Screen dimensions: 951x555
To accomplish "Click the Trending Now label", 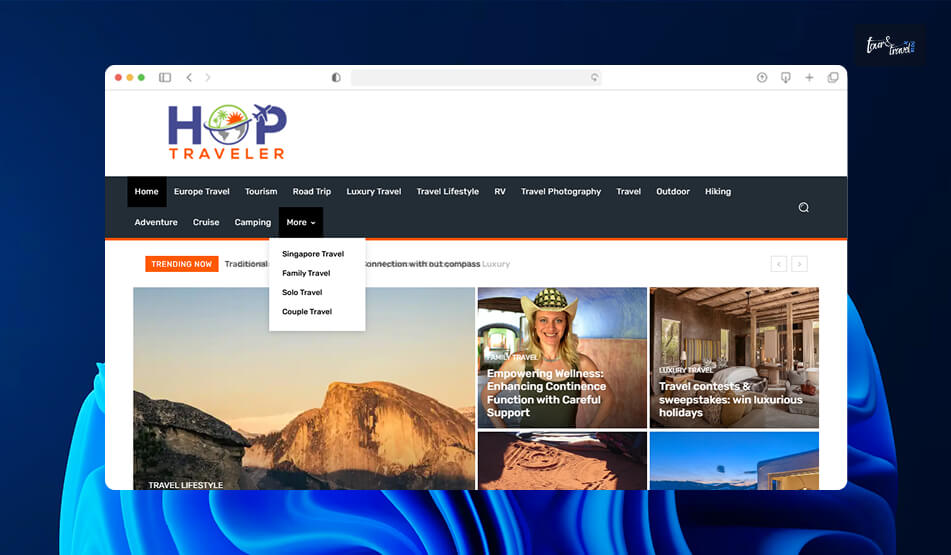I will pos(181,264).
